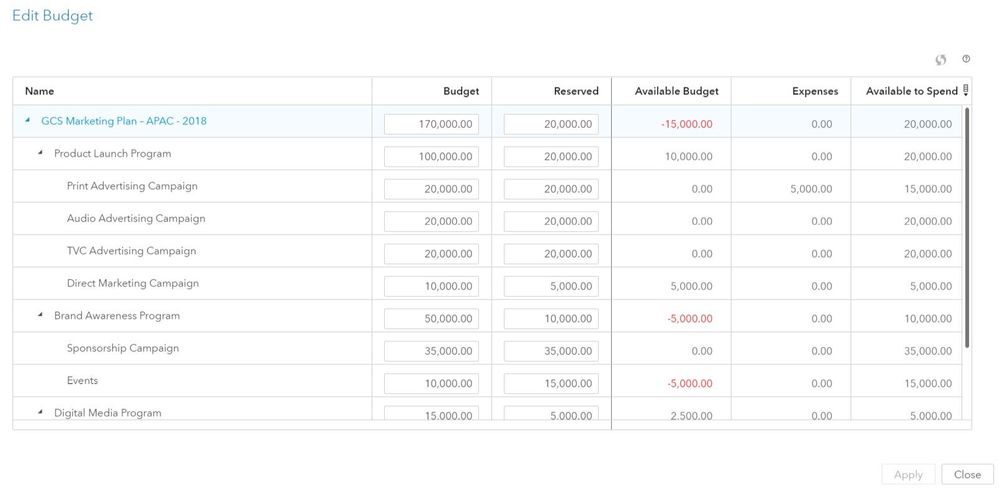
Task: Edit Budget field for Sponsorship Campaign
Action: 431,351
